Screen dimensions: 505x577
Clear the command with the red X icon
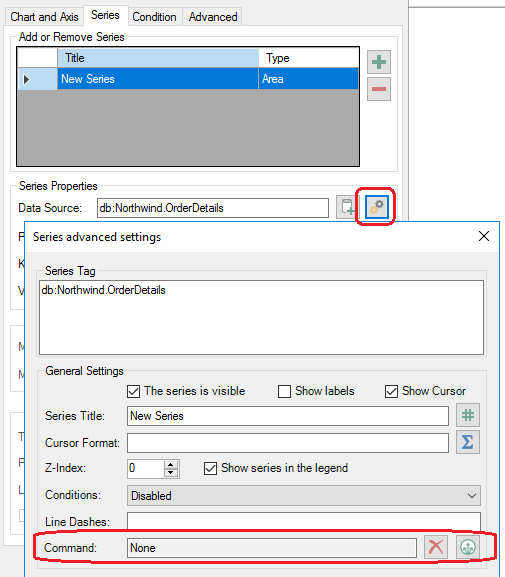coord(436,547)
